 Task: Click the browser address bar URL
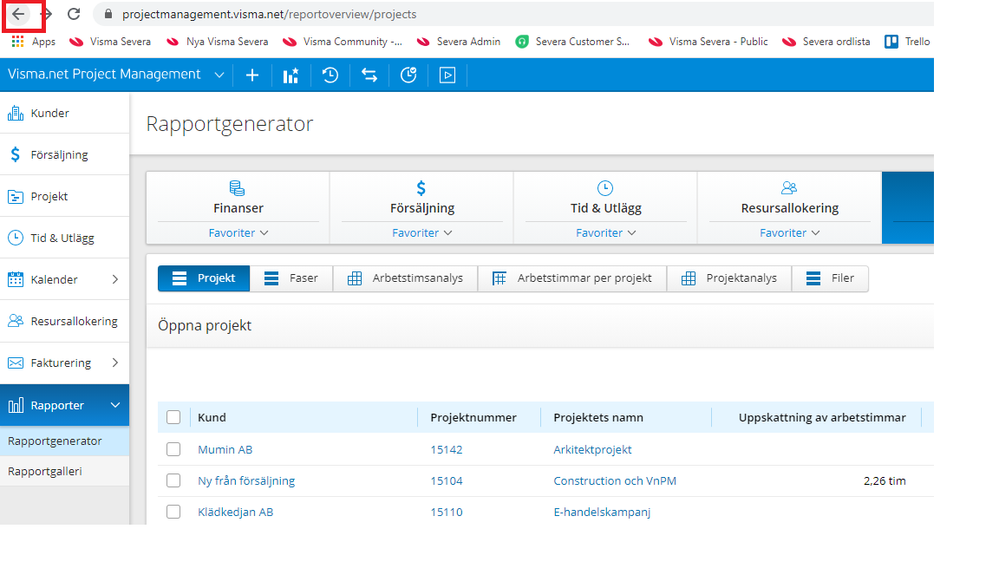click(270, 15)
